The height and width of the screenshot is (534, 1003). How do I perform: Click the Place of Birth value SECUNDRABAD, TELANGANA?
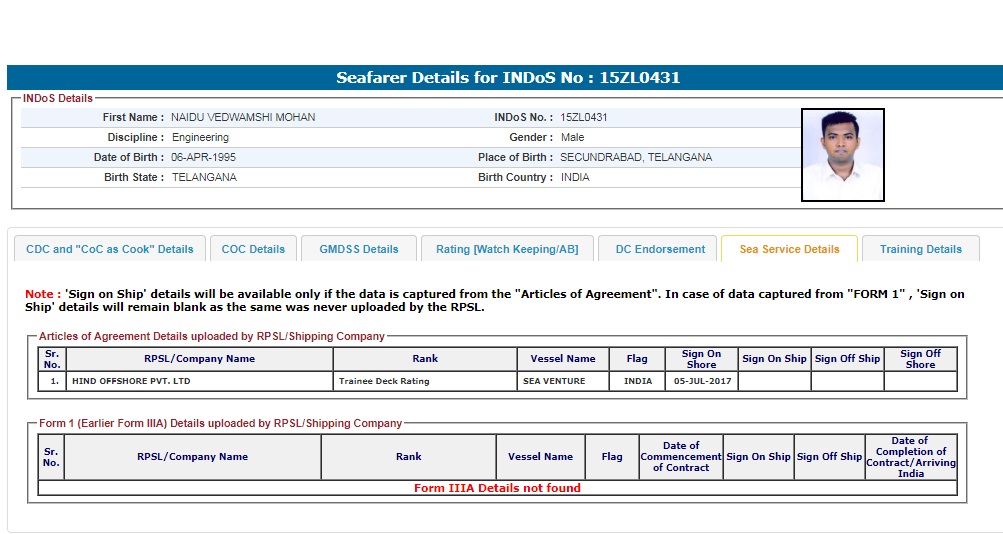(636, 157)
